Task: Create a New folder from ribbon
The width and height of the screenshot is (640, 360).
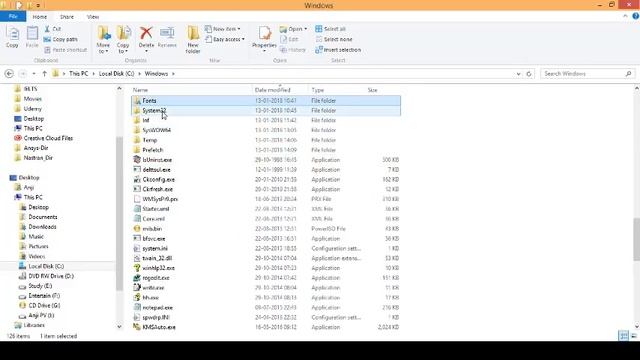Action: pos(193,40)
